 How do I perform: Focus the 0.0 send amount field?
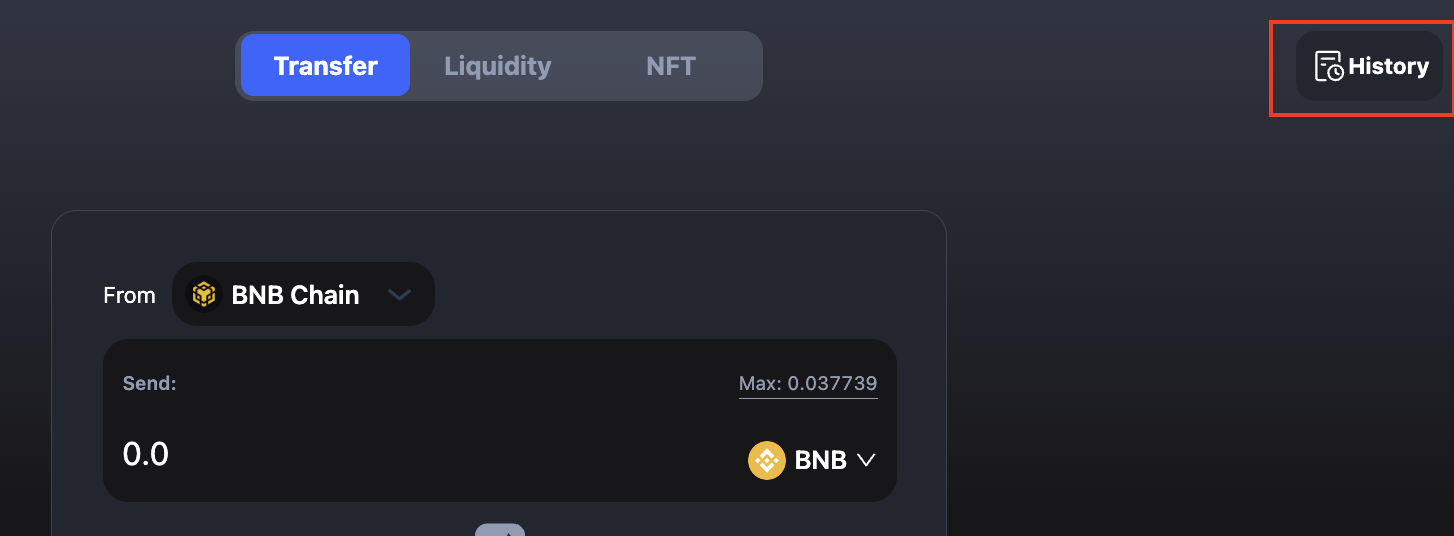146,455
